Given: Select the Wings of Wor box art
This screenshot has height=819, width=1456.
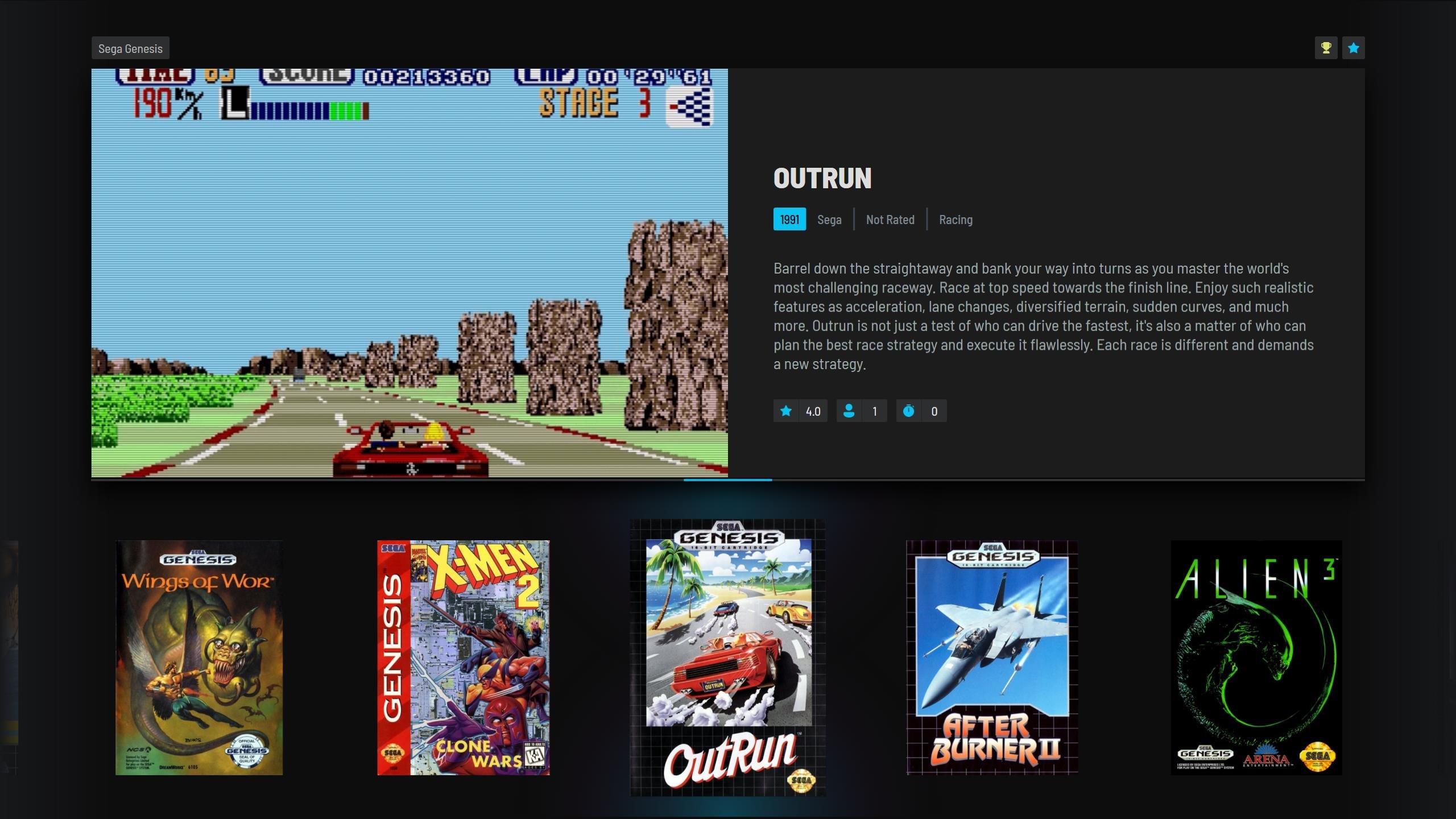Looking at the screenshot, I should coord(199,657).
